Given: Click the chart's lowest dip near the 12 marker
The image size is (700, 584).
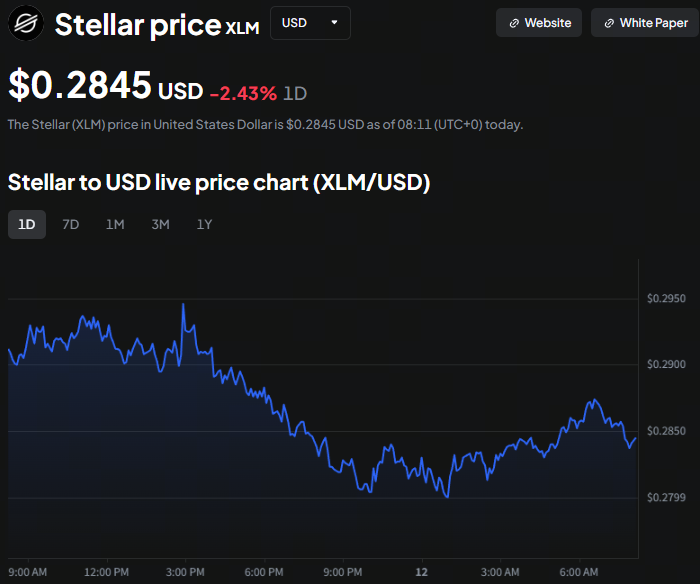Looking at the screenshot, I should [x=447, y=496].
